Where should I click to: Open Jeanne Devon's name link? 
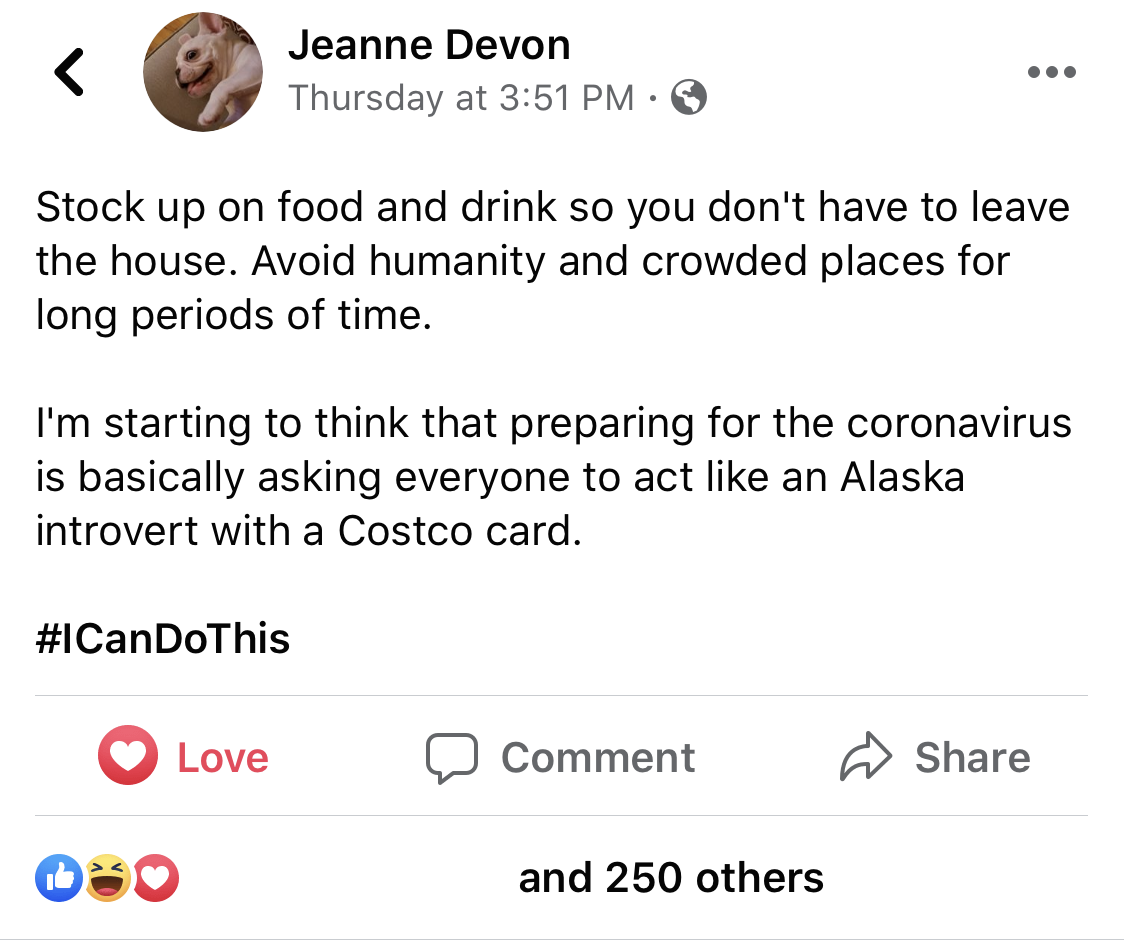429,45
